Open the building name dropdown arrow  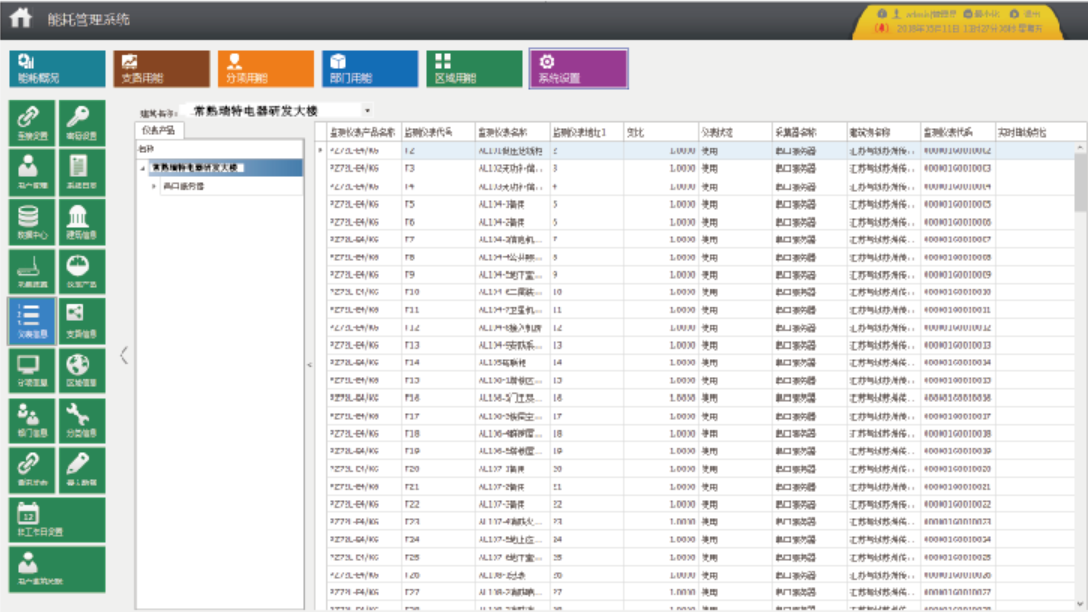[x=367, y=111]
